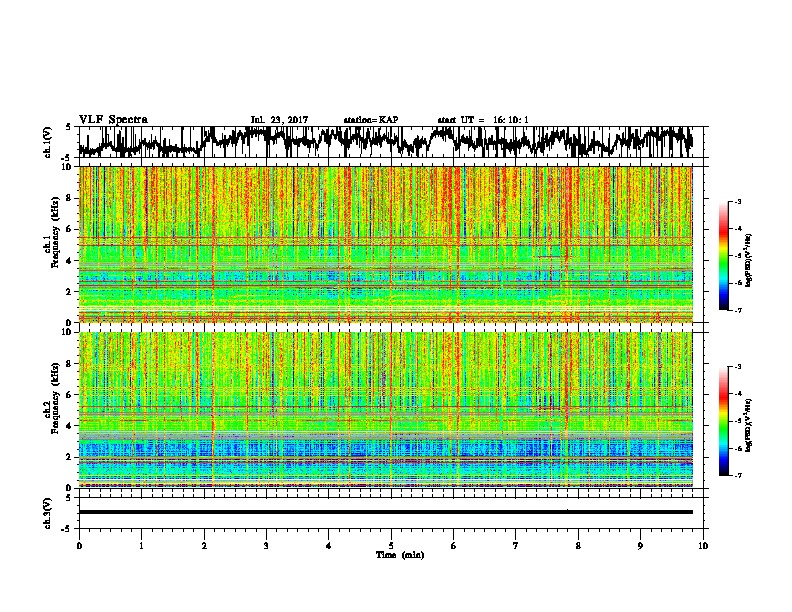The width and height of the screenshot is (792, 612).
Task: Click the ch.2 color bar log PSD label
Action: [x=748, y=425]
